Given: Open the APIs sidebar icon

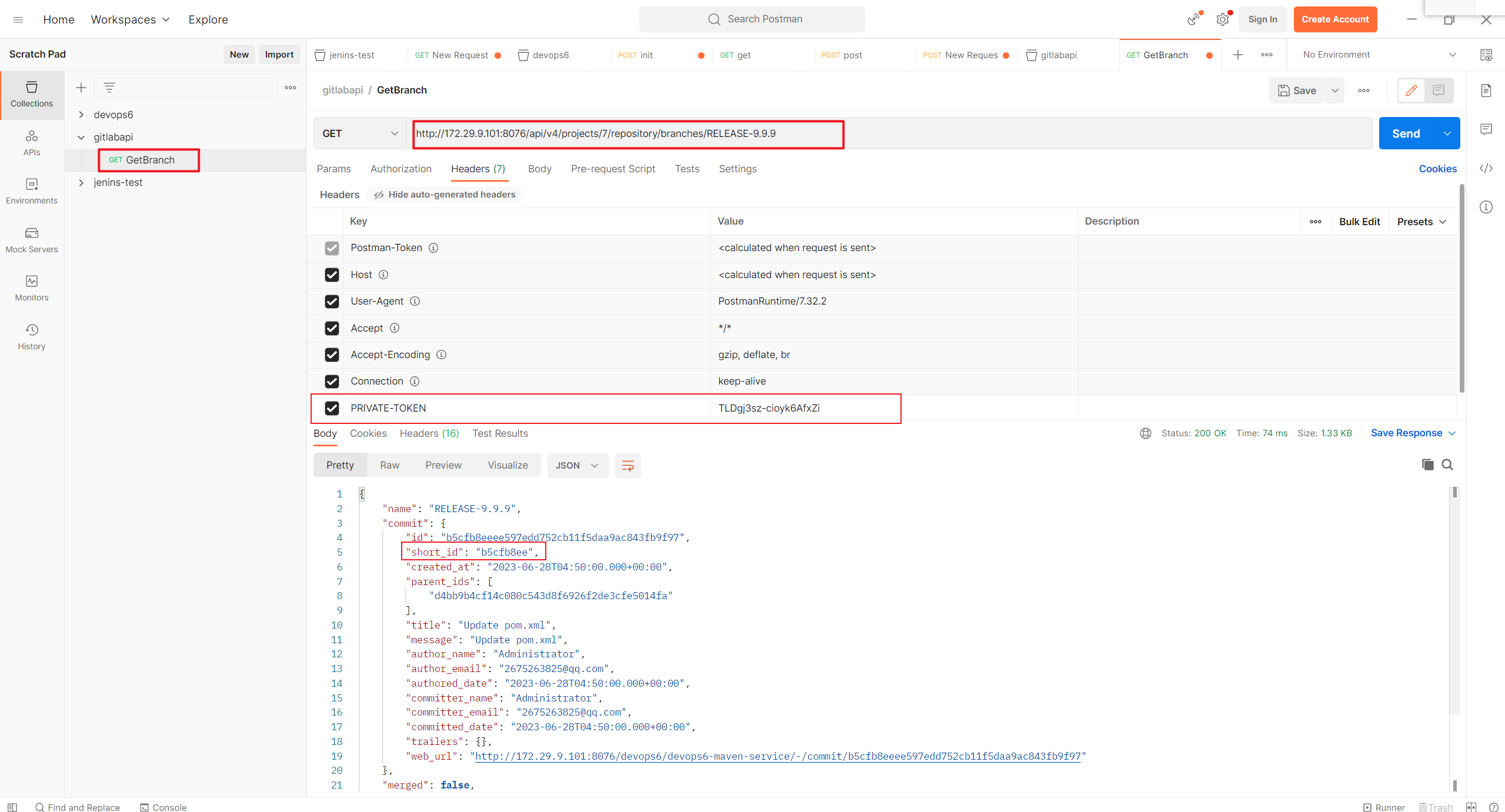Looking at the screenshot, I should click(x=32, y=143).
